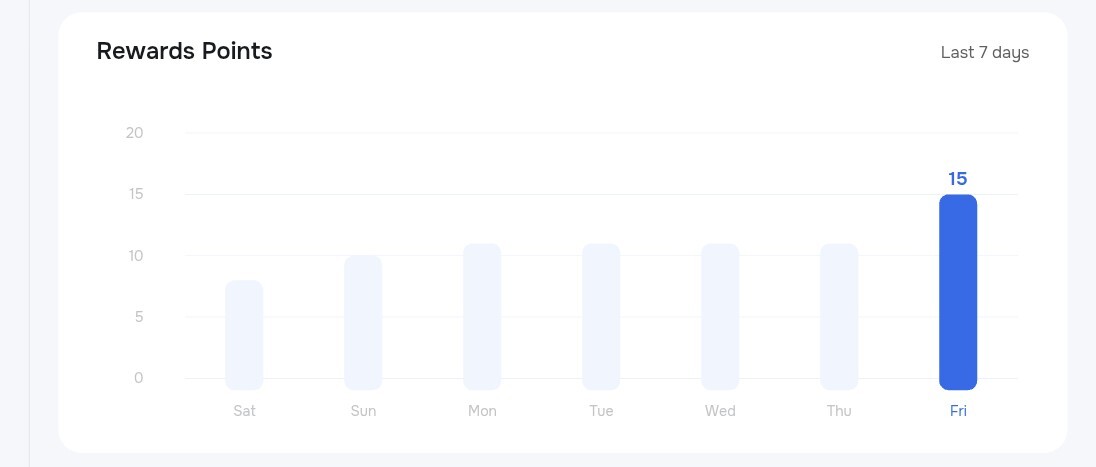Select the Tue axis label
The height and width of the screenshot is (467, 1096).
[x=601, y=411]
